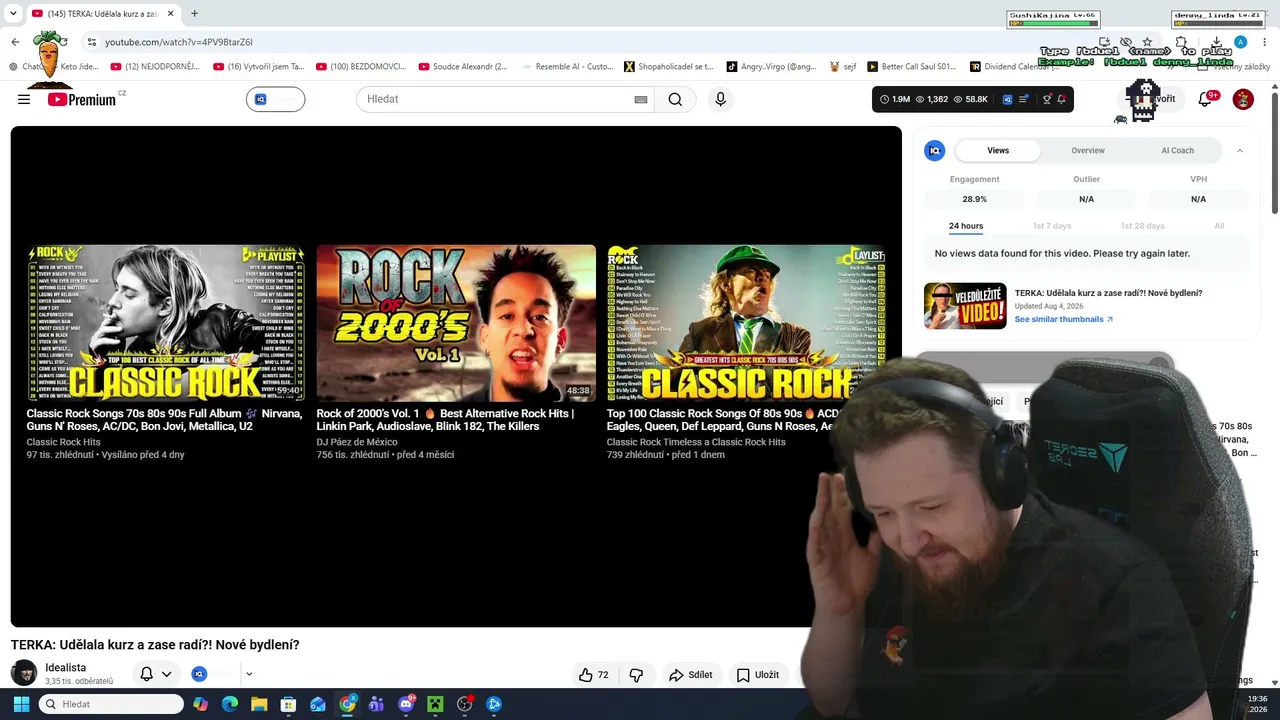Image resolution: width=1280 pixels, height=720 pixels.
Task: Select the 1st 28 days views range
Action: pyautogui.click(x=1143, y=226)
